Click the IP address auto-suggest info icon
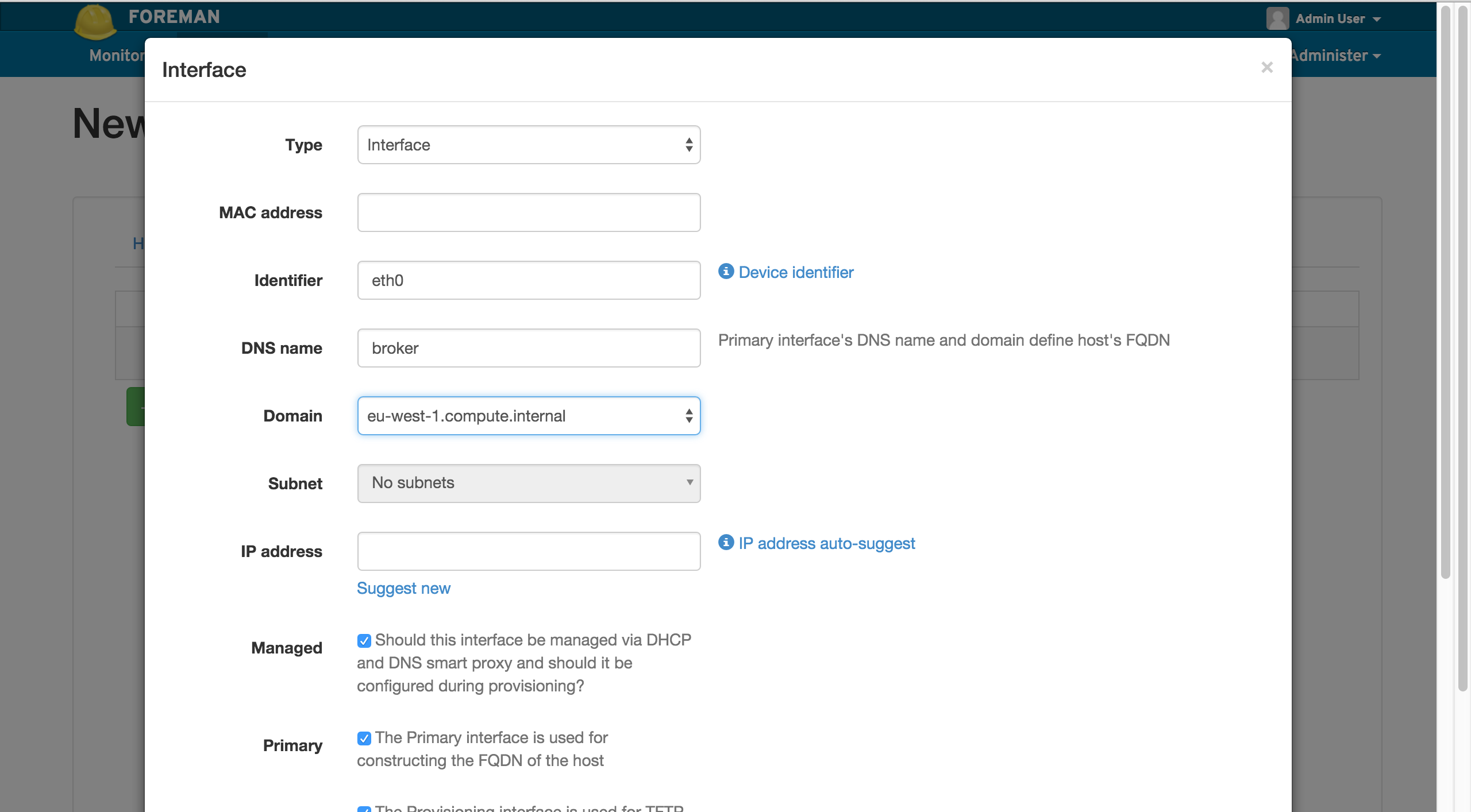 726,543
